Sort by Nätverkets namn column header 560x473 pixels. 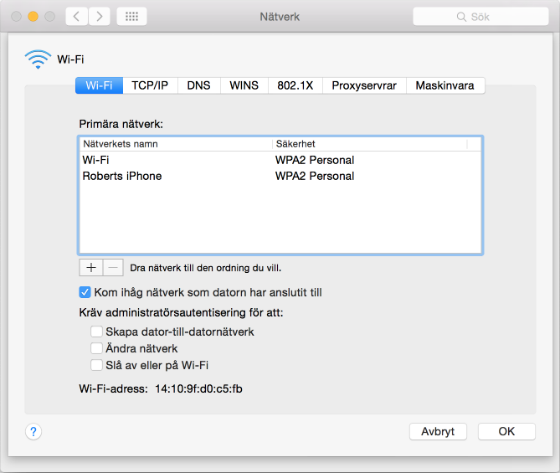pos(176,144)
